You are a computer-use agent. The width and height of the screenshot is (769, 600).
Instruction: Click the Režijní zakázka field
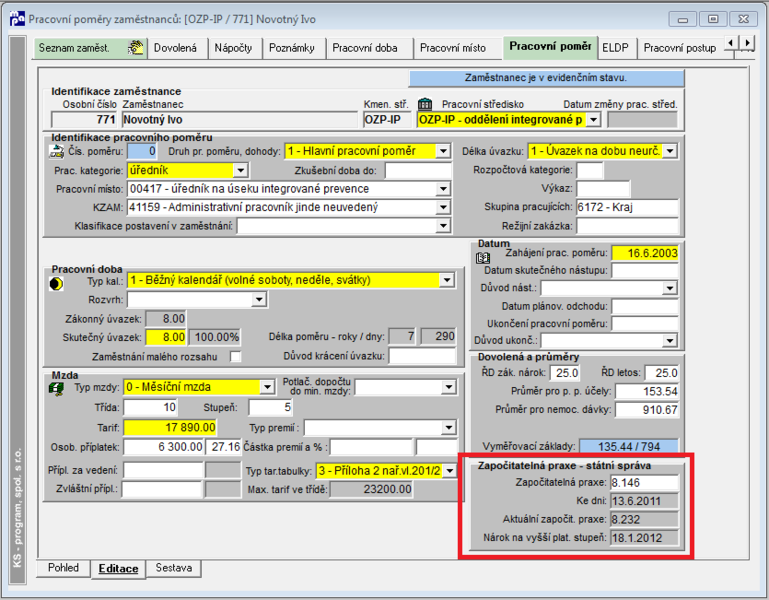627,226
